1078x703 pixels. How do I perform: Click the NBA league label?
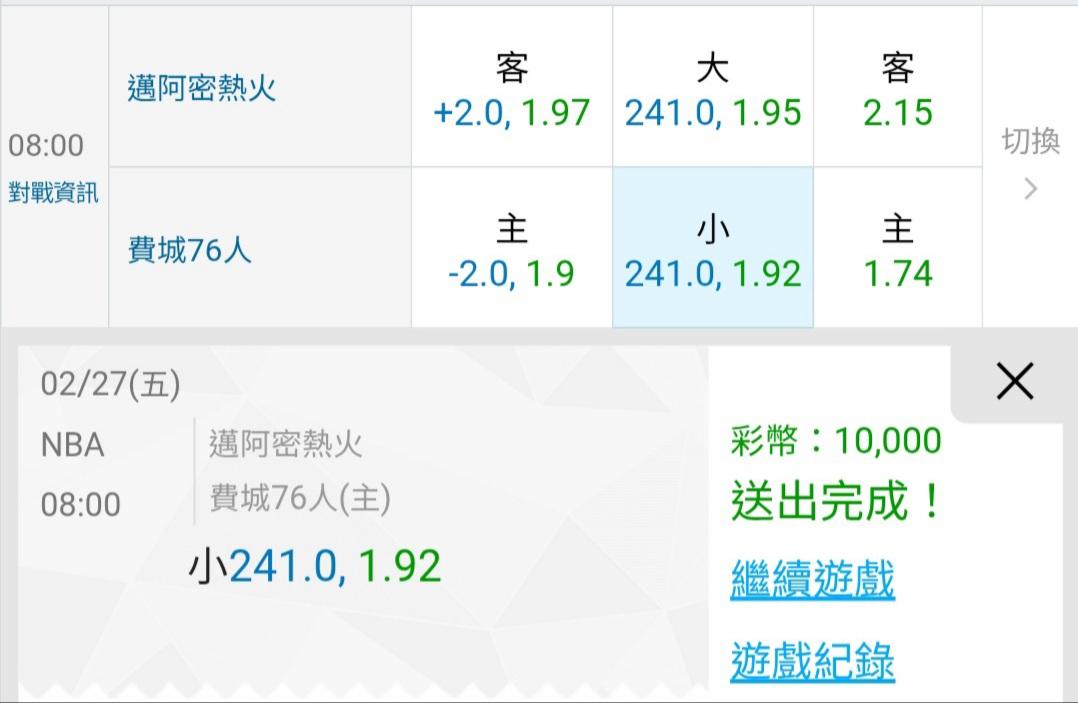click(72, 445)
